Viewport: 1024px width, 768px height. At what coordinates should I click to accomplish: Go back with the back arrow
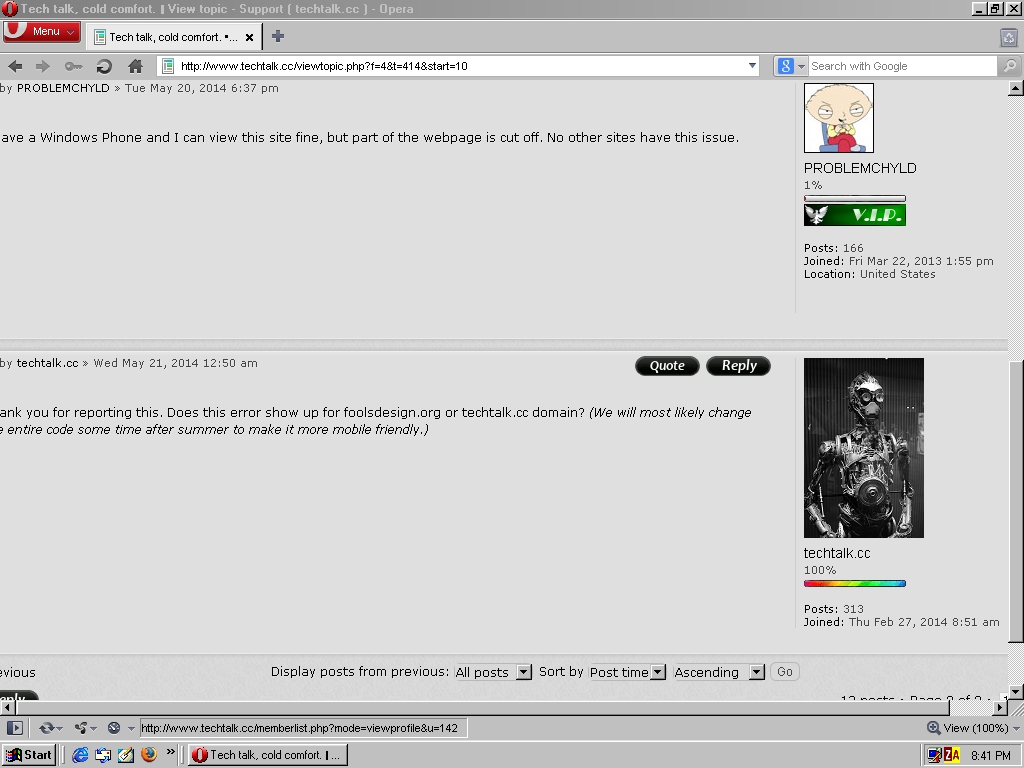(16, 66)
